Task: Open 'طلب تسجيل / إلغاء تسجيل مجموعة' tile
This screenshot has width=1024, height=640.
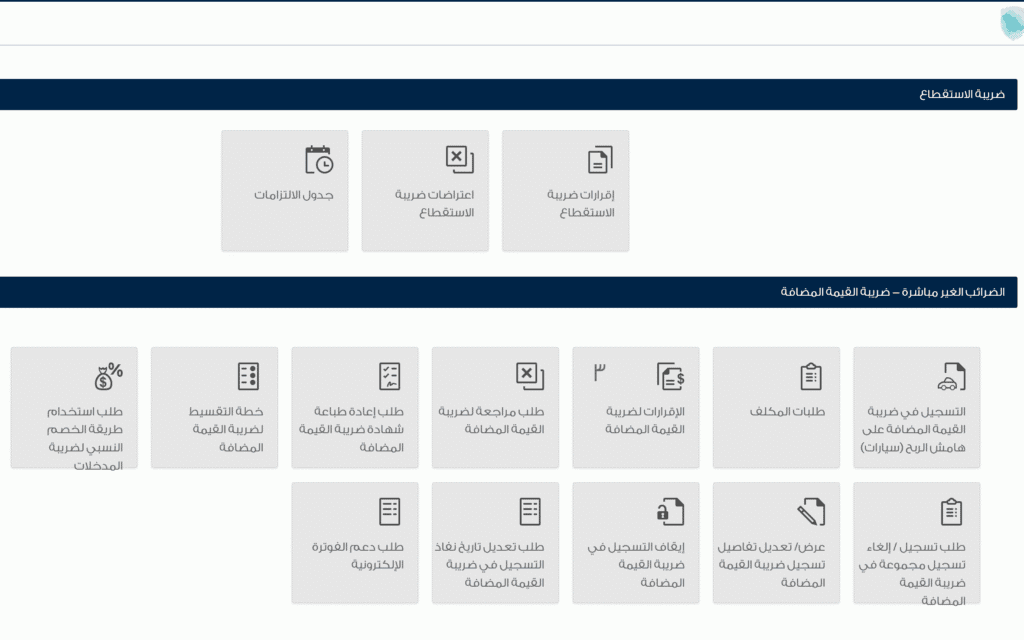Action: [x=916, y=543]
